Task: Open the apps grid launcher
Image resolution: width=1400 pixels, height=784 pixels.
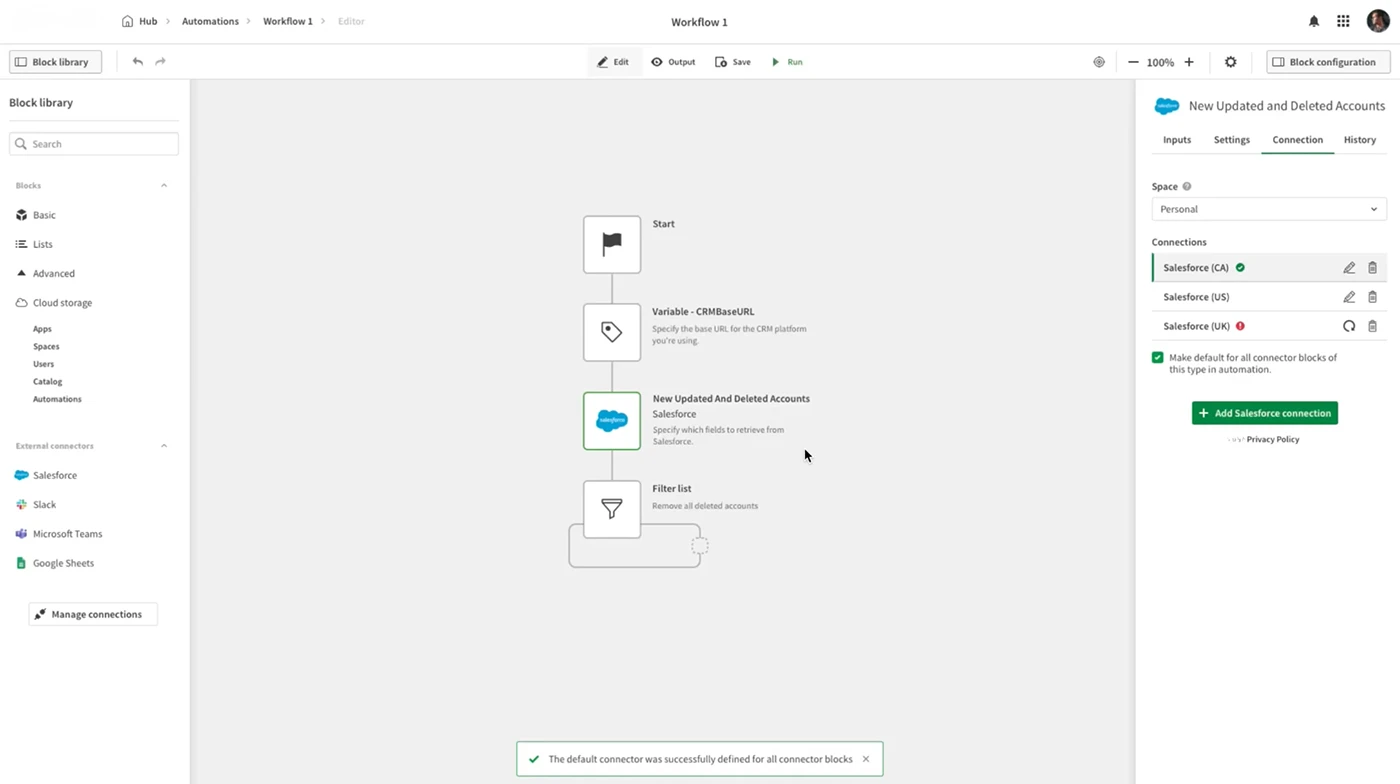Action: point(1343,21)
